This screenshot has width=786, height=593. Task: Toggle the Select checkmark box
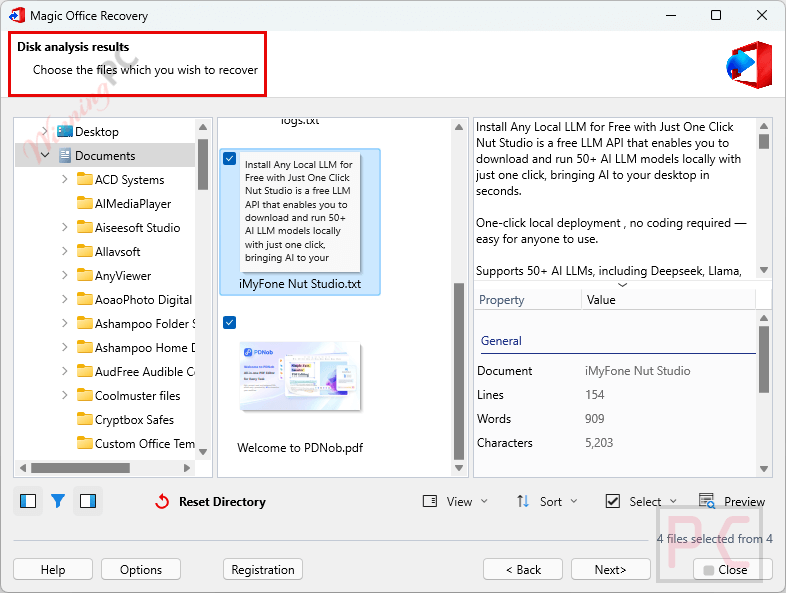click(x=613, y=501)
